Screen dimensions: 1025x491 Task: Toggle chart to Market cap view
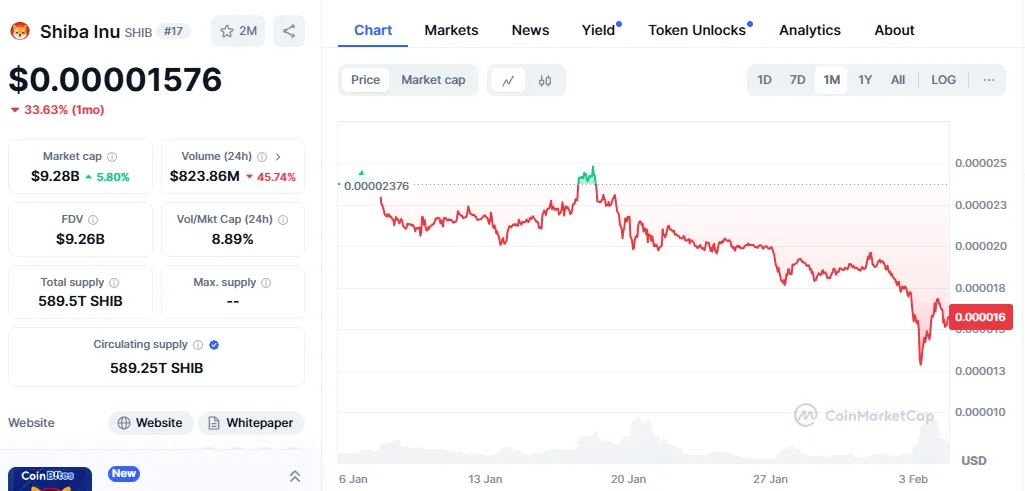click(433, 80)
